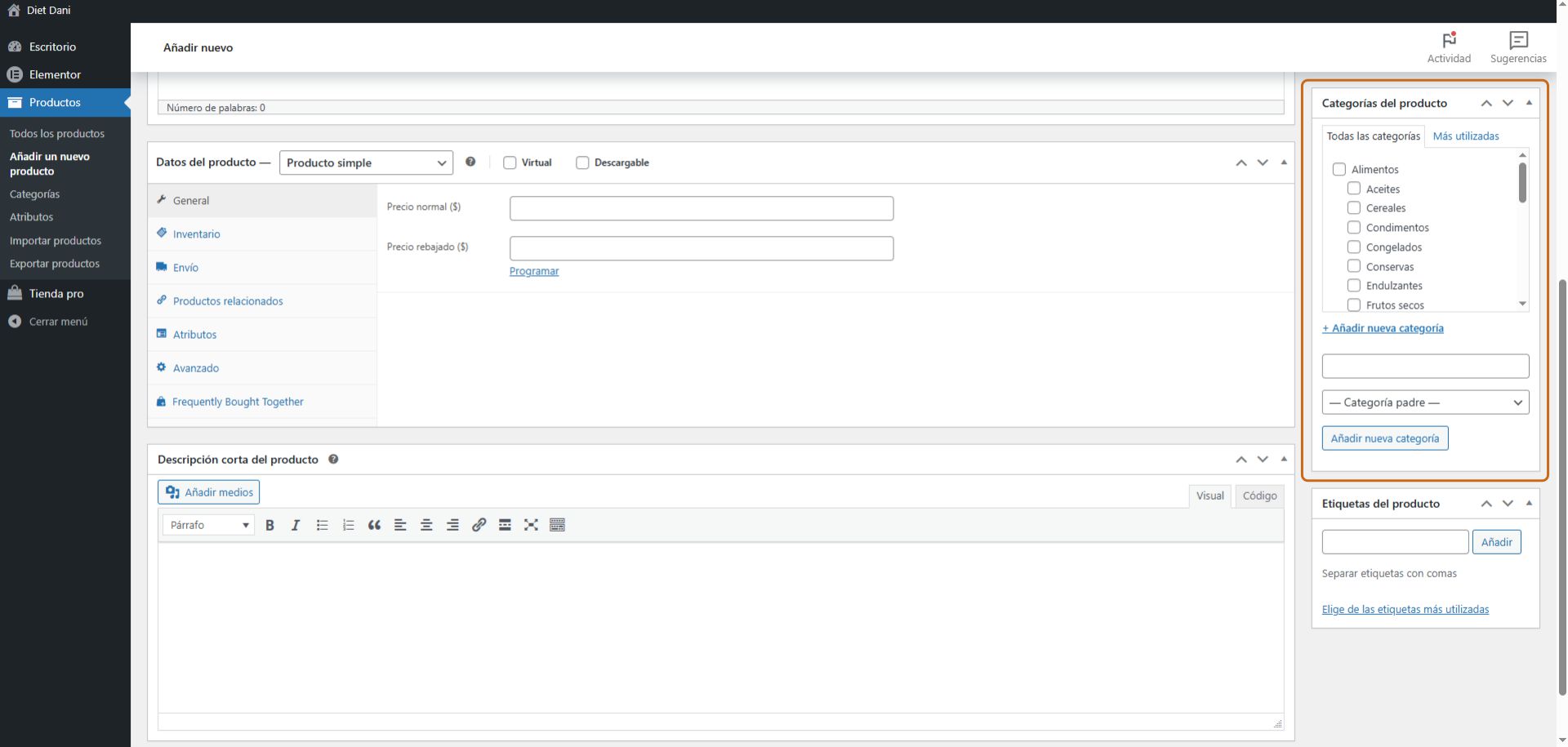Switch to the Más utilizadas tab
The width and height of the screenshot is (1568, 747).
tap(1465, 136)
